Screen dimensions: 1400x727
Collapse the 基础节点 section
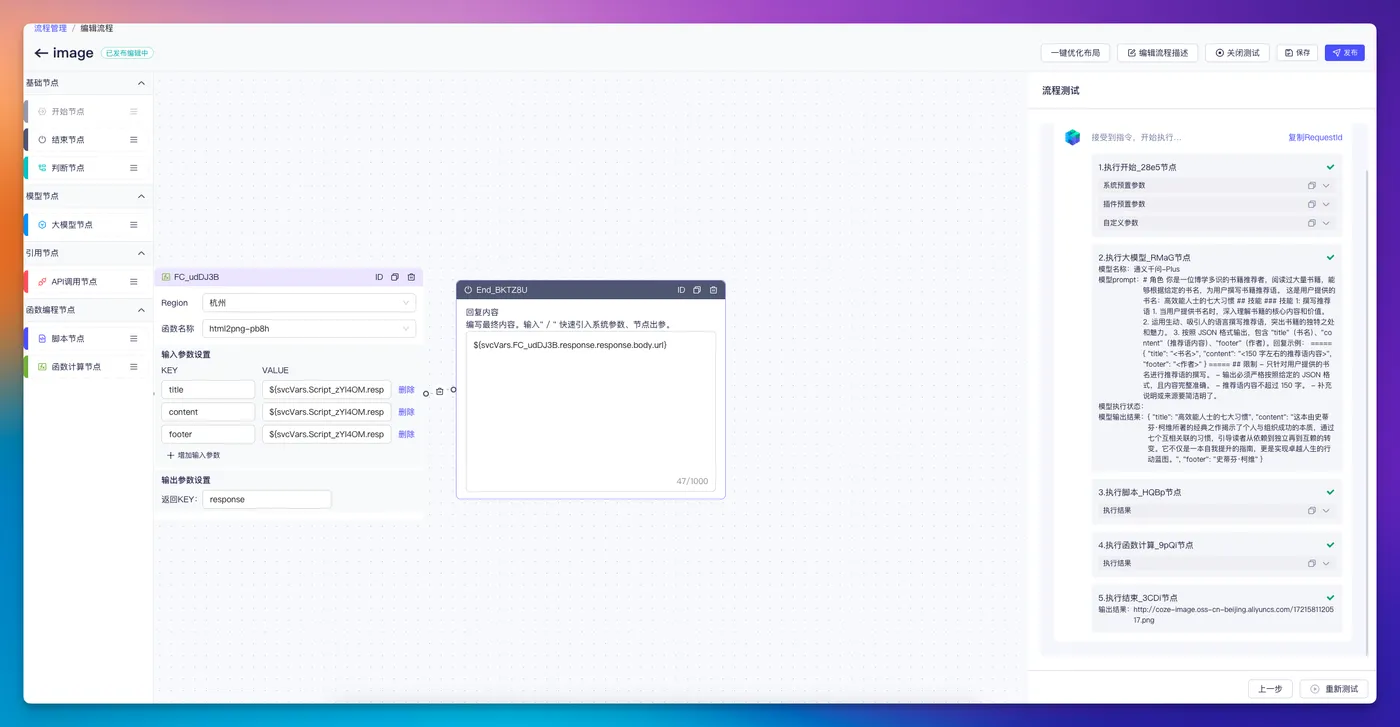pyautogui.click(x=141, y=83)
